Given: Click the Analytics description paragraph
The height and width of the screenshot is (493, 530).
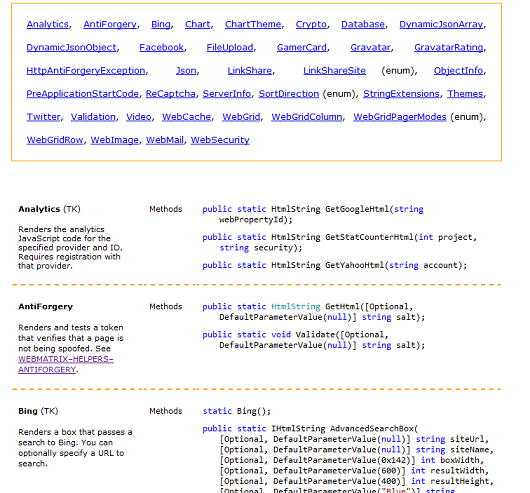Looking at the screenshot, I should click(x=70, y=248).
